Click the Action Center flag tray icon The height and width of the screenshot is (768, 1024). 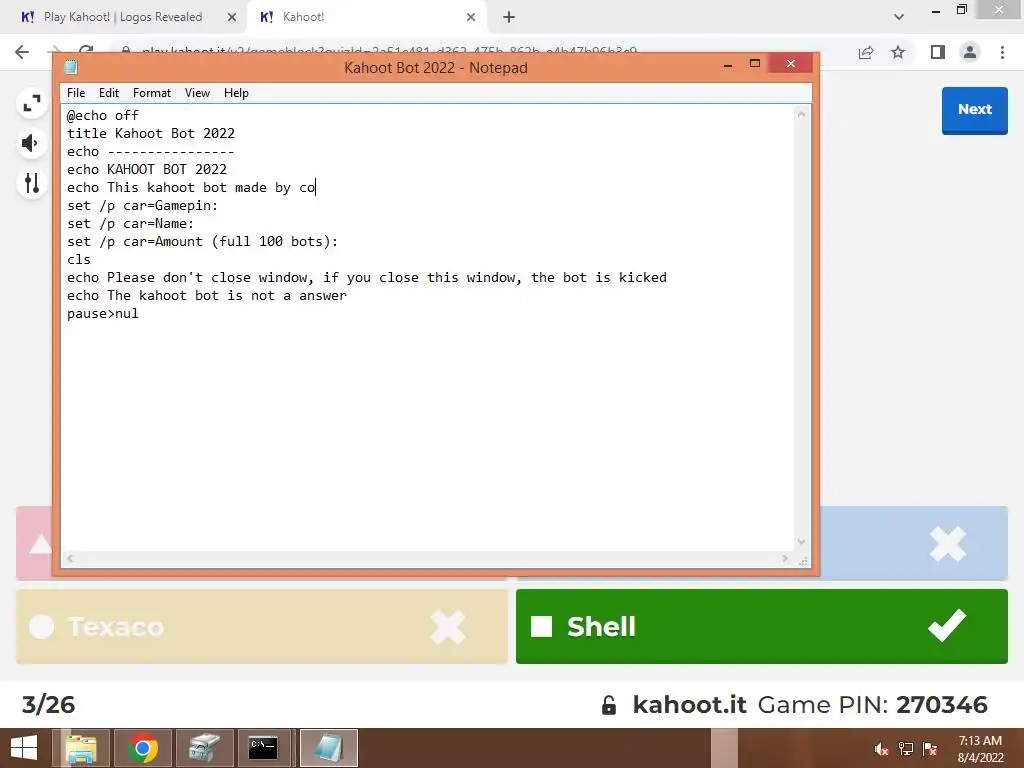930,749
